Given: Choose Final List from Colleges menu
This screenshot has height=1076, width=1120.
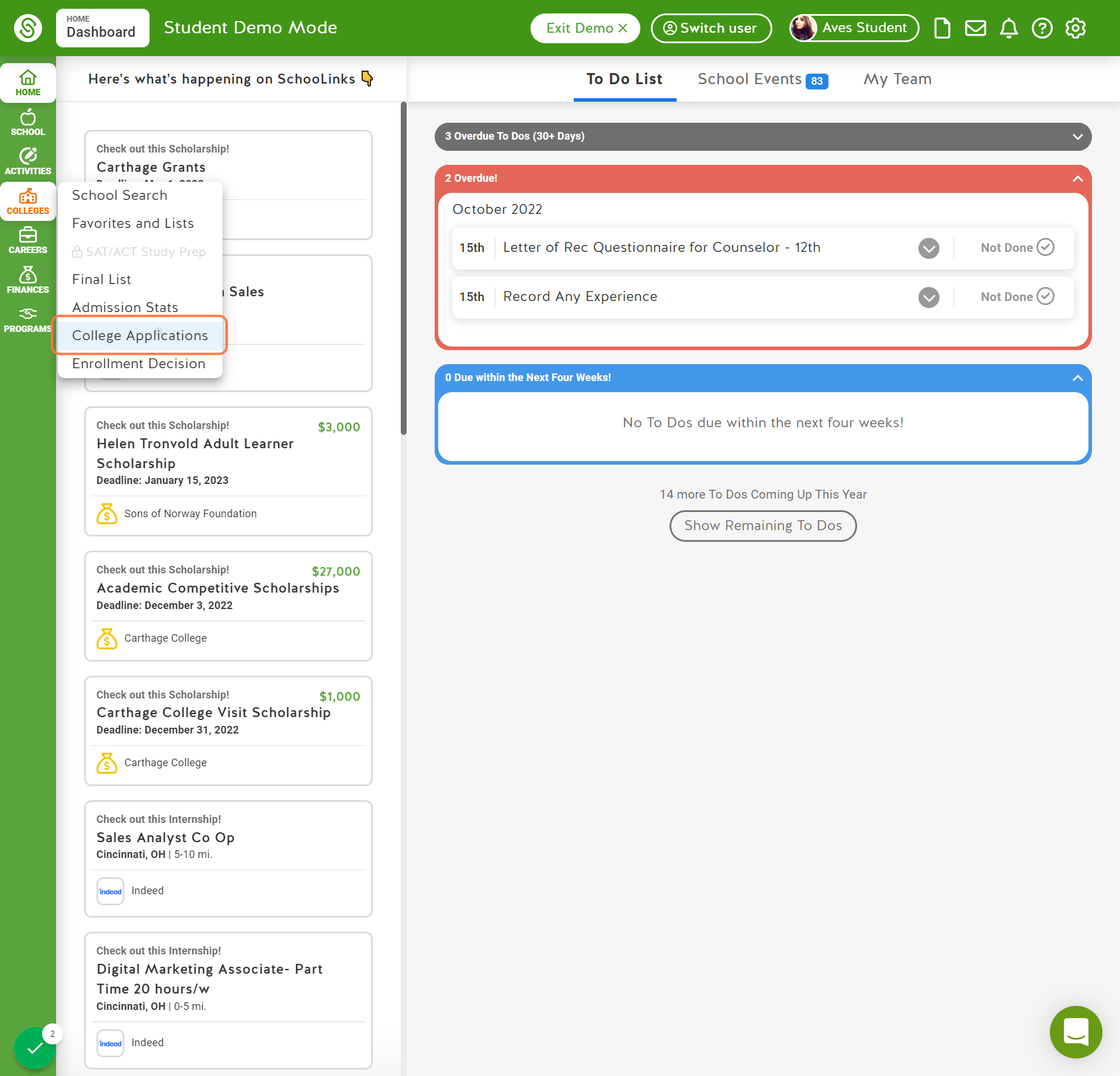Looking at the screenshot, I should click(140, 279).
